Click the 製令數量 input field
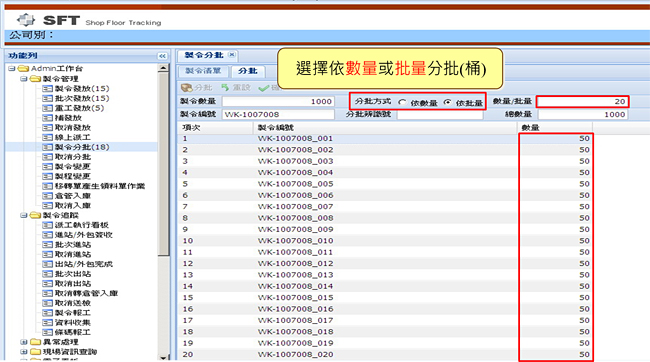 click(278, 102)
